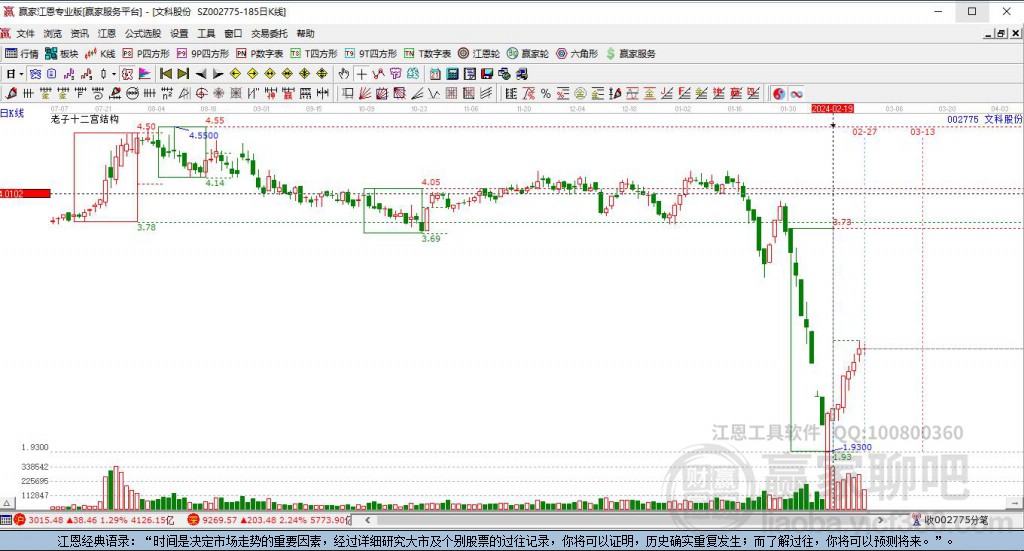This screenshot has width=1024, height=551.
Task: Select the percent retracement tool
Action: (546, 93)
